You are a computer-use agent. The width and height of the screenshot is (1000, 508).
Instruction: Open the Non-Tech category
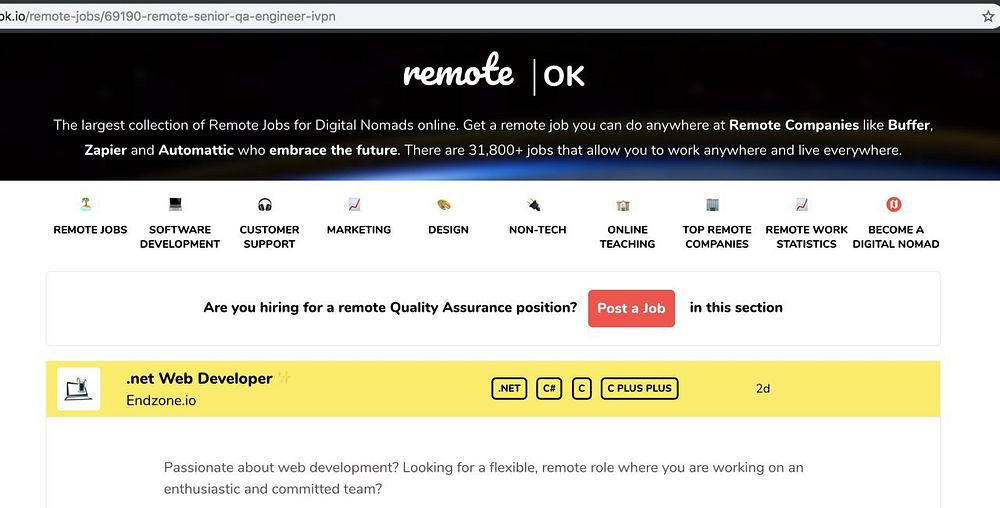tap(538, 229)
